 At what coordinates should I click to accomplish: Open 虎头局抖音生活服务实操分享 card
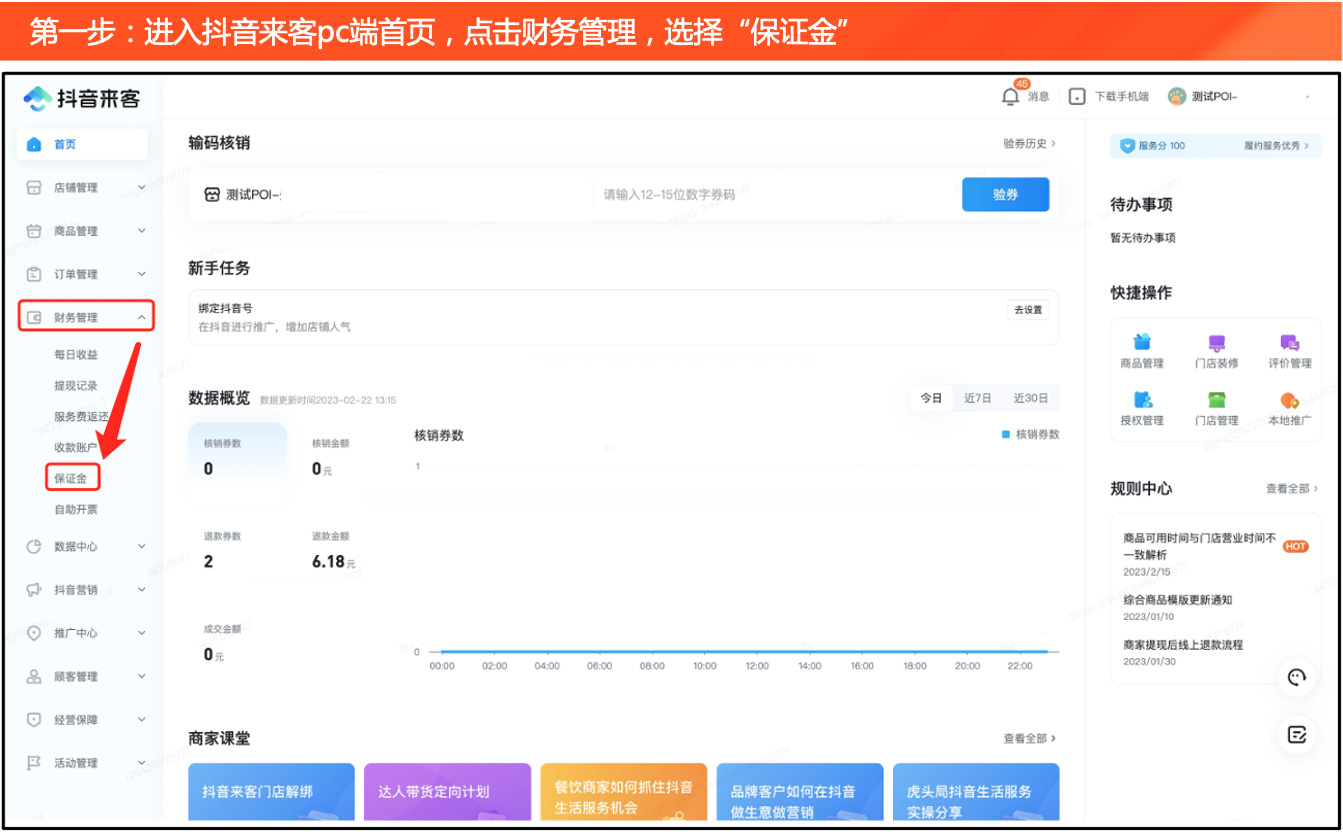[975, 792]
